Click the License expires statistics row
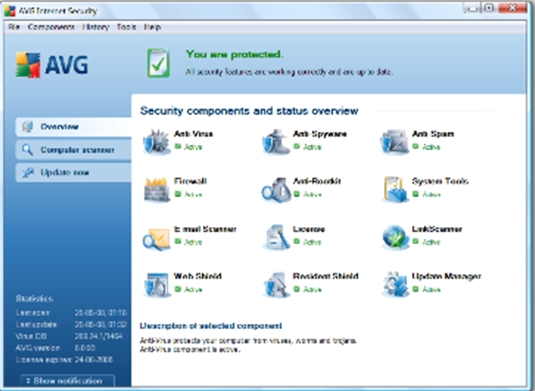Image resolution: width=535 pixels, height=391 pixels. pos(64,360)
